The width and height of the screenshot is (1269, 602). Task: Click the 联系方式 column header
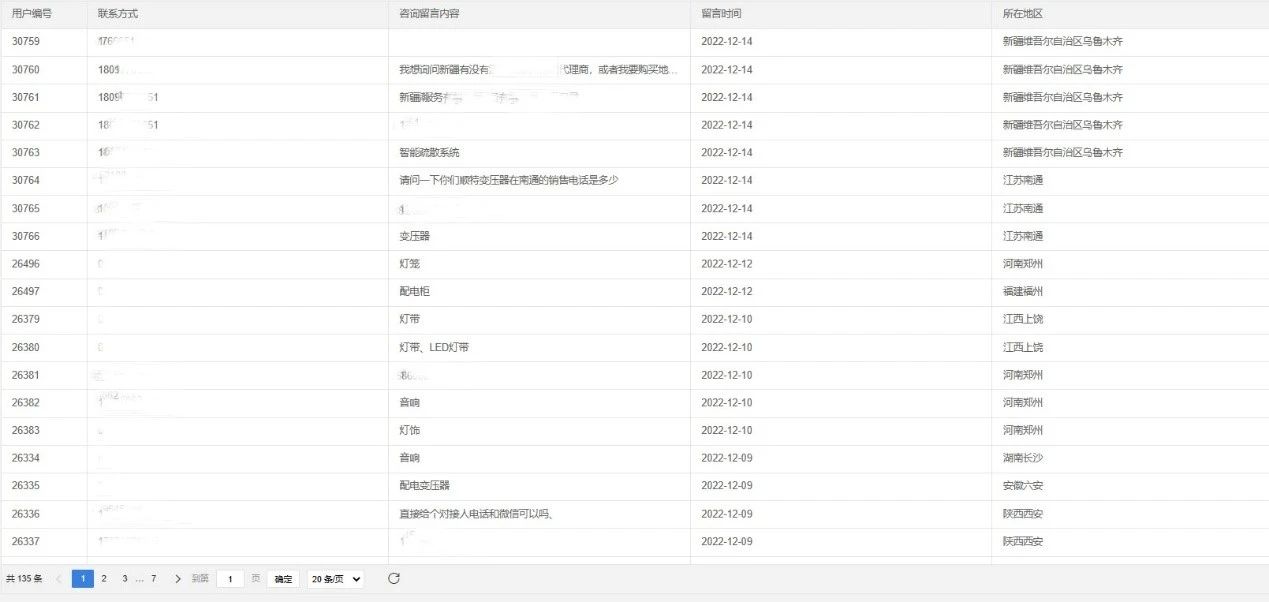(118, 14)
